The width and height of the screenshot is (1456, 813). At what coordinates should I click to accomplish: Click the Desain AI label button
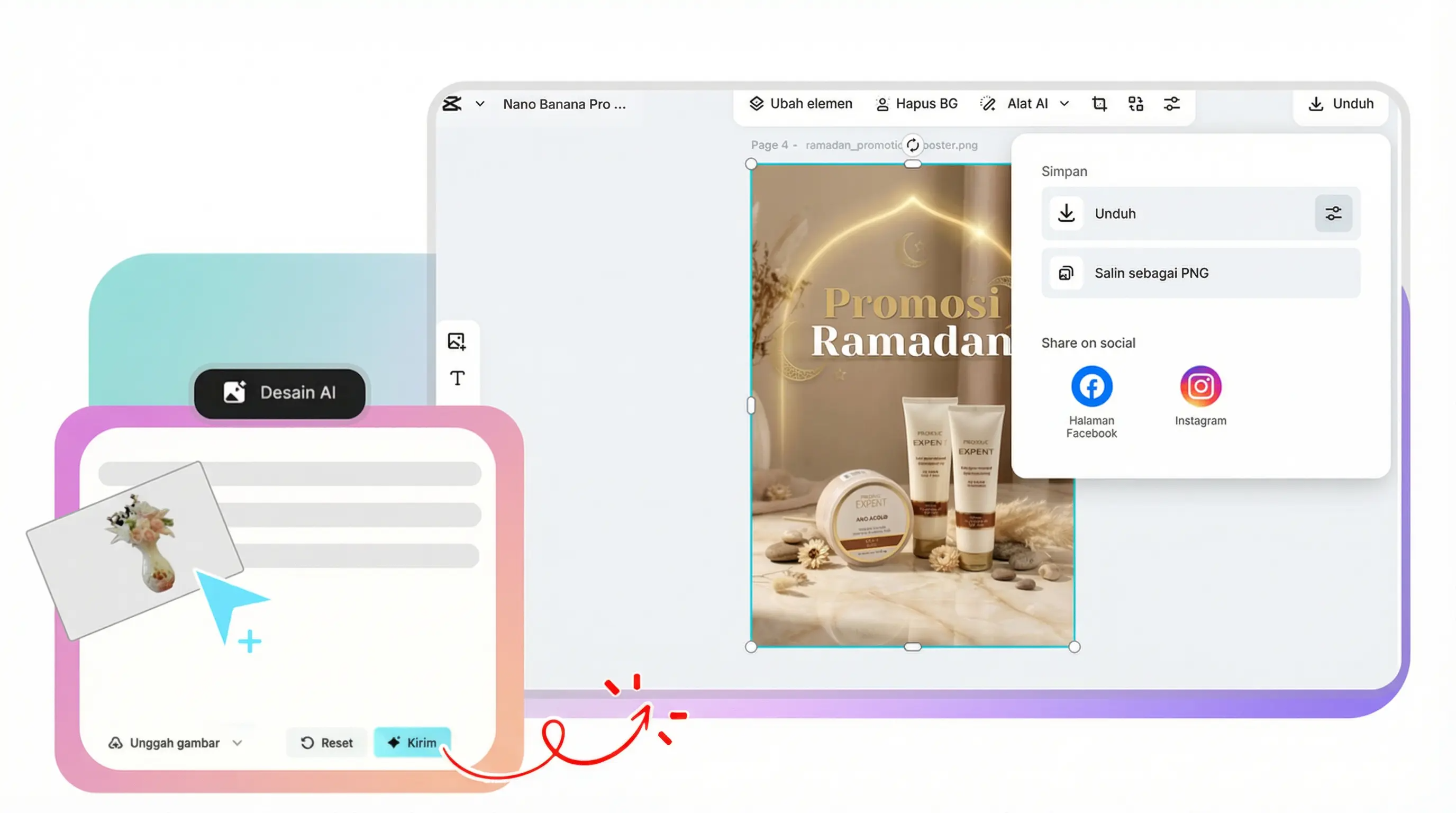tap(280, 393)
